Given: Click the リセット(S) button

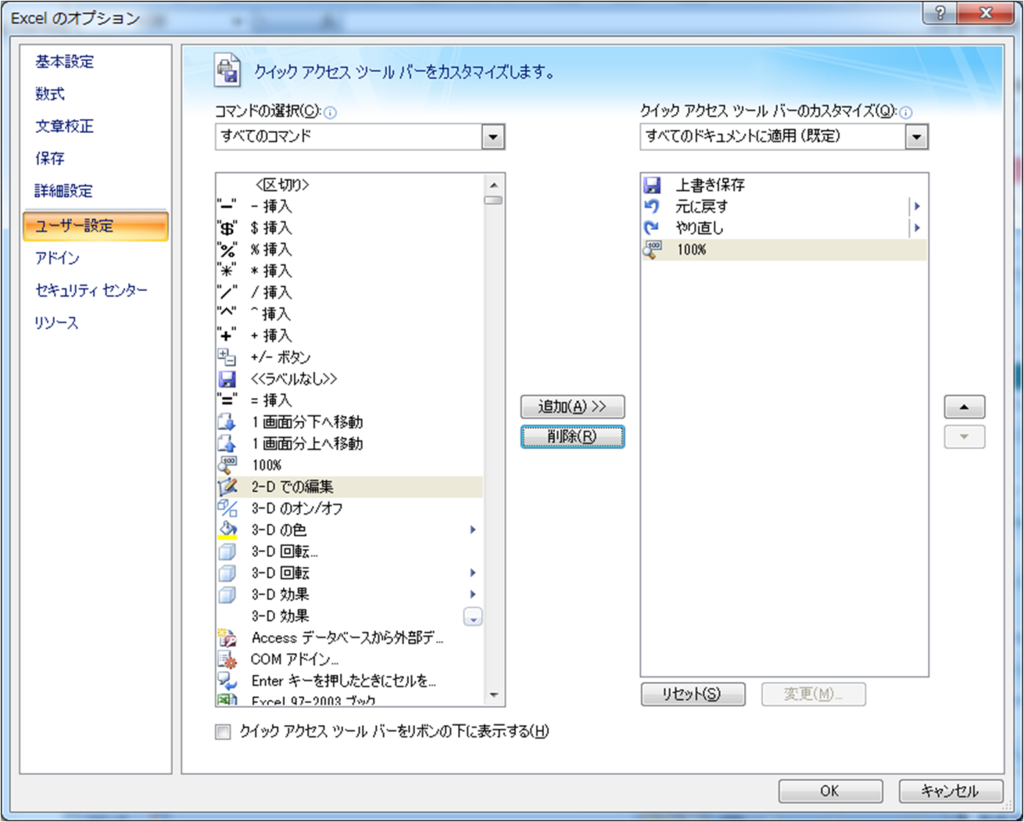Looking at the screenshot, I should (693, 694).
